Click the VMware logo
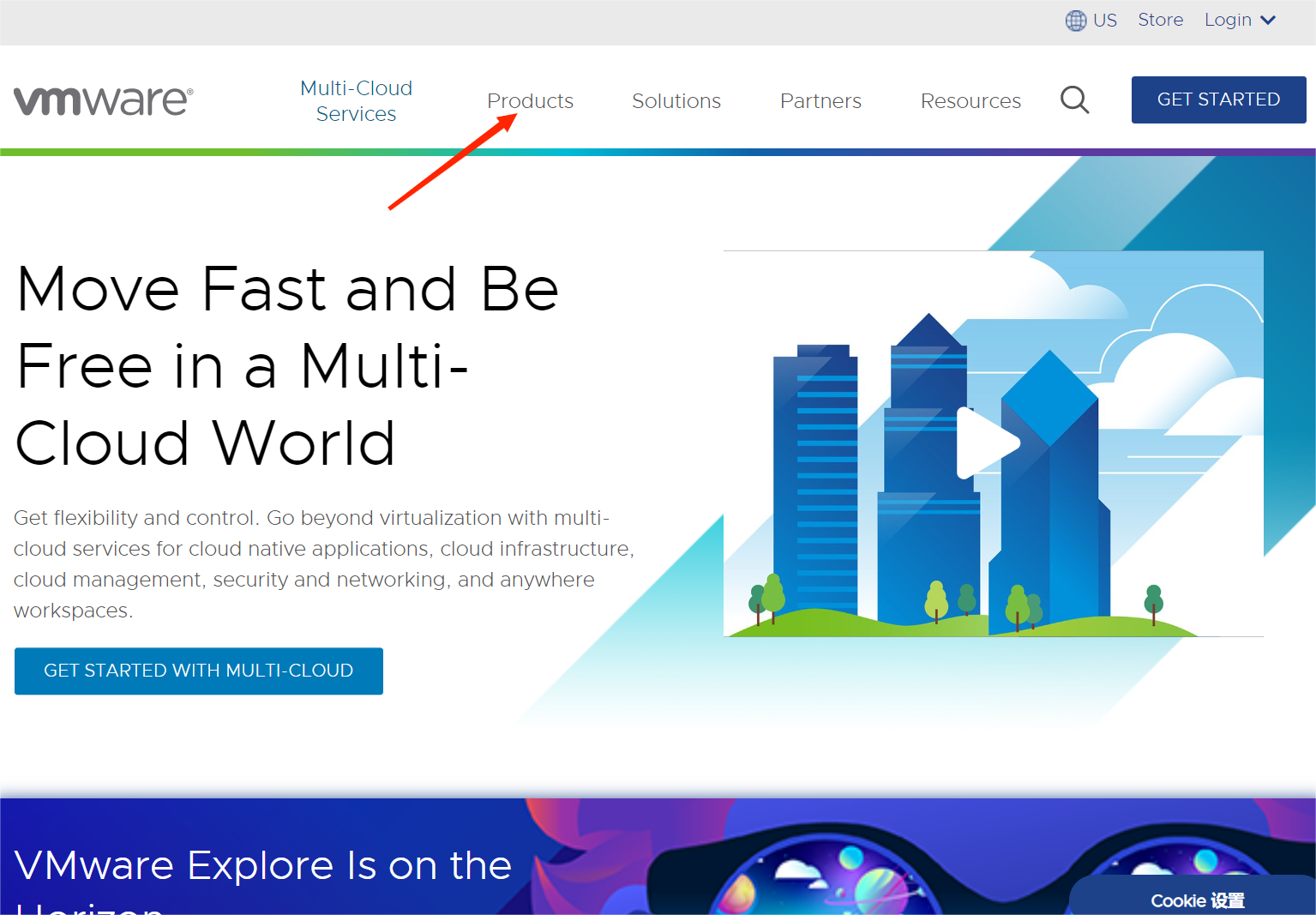The height and width of the screenshot is (915, 1316). pos(103,101)
